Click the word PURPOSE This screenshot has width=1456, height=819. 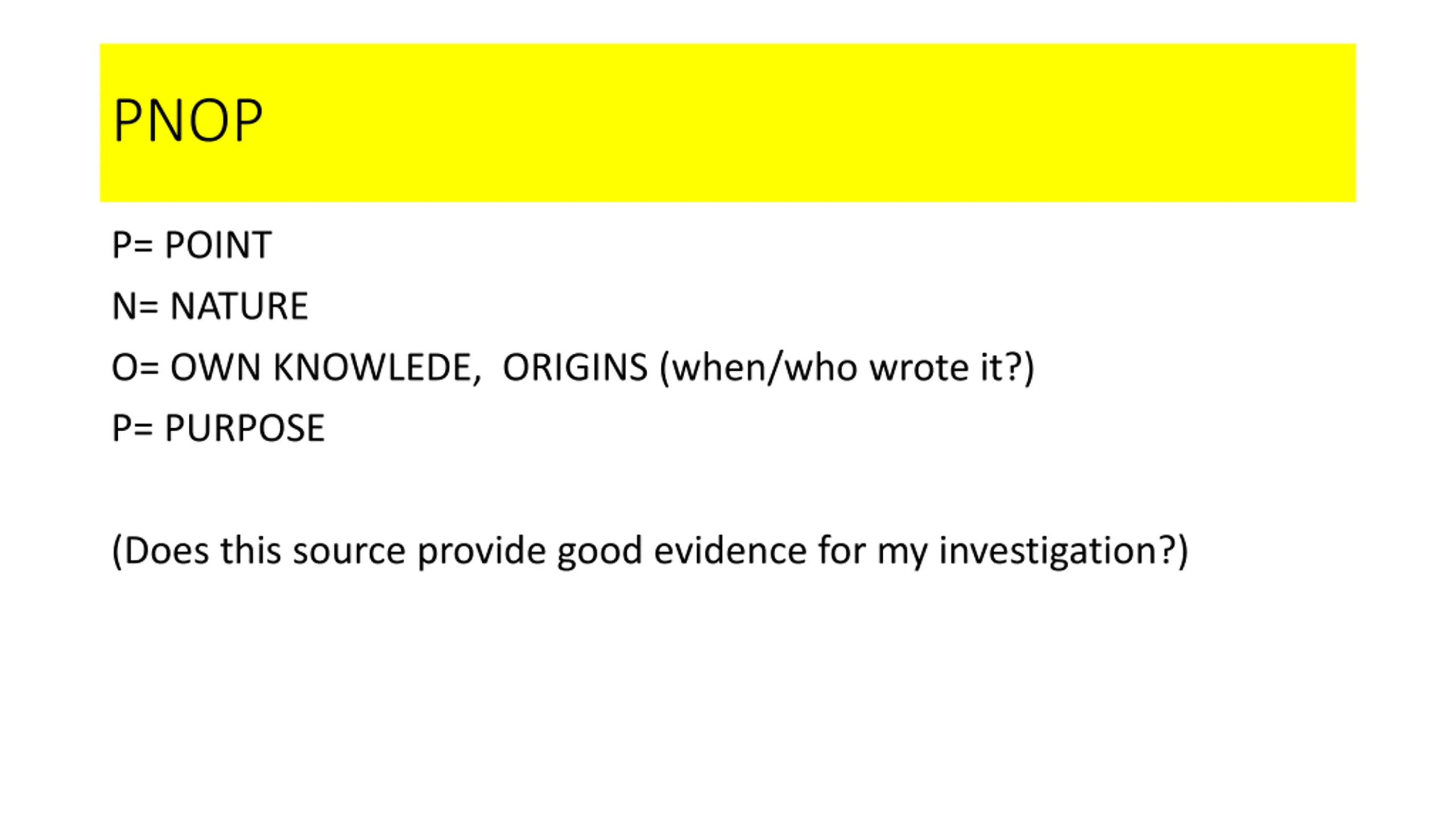[245, 428]
